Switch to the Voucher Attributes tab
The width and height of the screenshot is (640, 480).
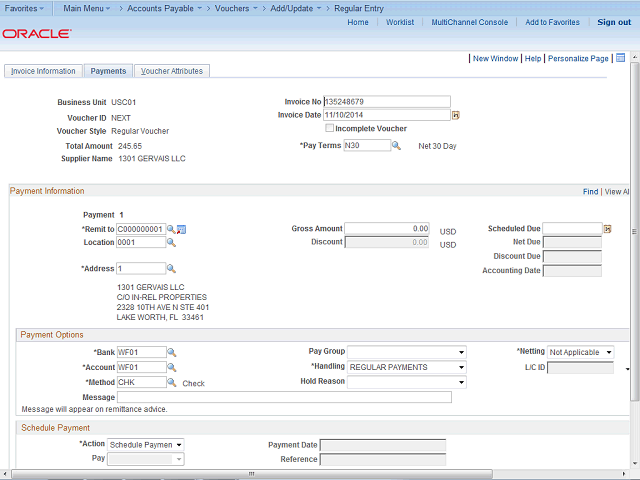tap(172, 71)
